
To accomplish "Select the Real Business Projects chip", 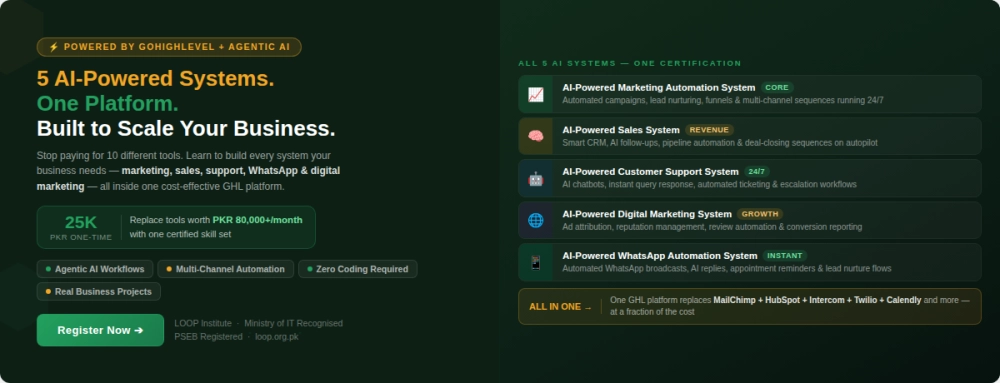I will 99,291.
